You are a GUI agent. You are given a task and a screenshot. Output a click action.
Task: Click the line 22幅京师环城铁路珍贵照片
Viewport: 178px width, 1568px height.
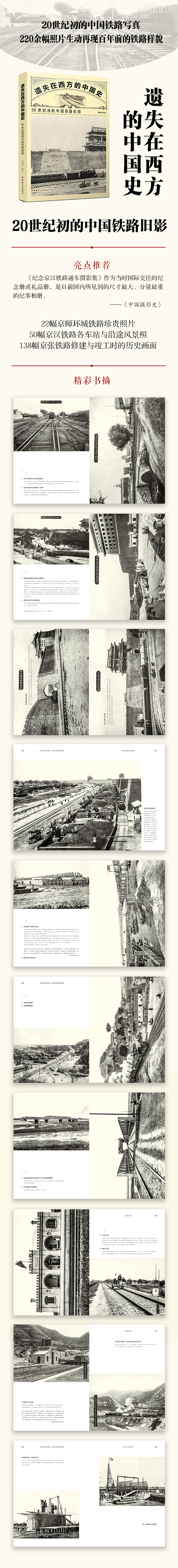pos(89,323)
